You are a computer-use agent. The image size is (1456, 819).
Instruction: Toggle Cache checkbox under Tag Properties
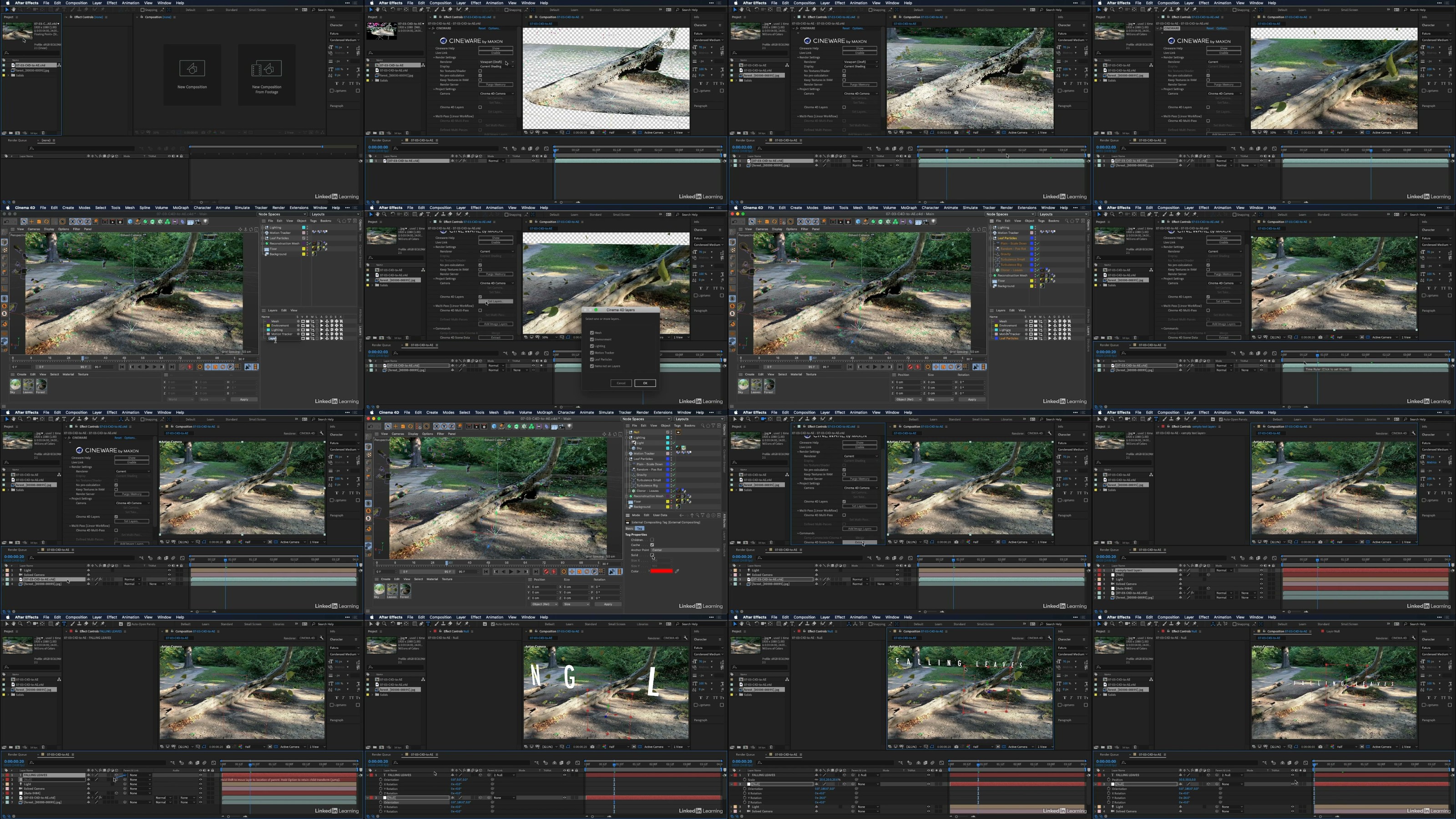[x=652, y=545]
